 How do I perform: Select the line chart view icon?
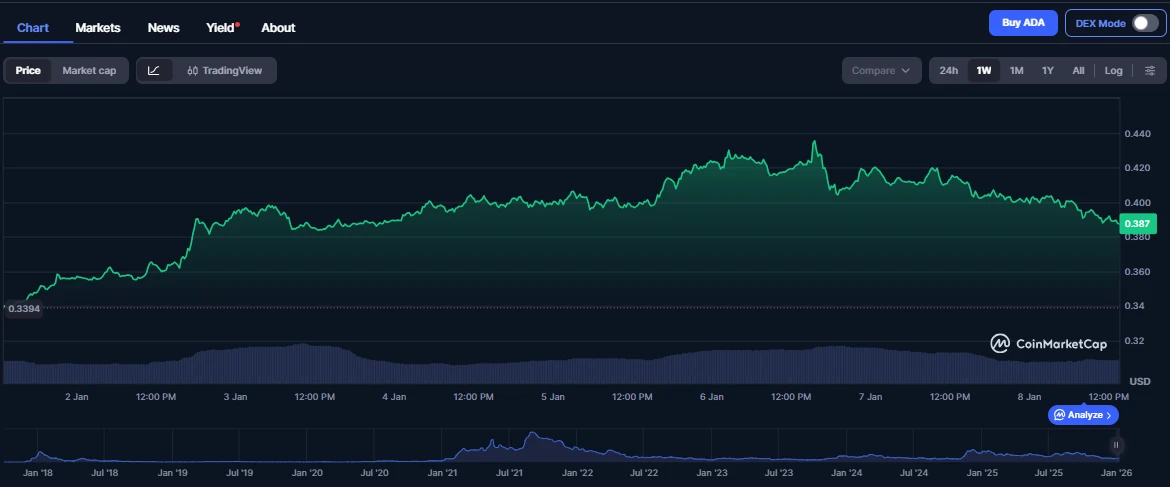tap(154, 70)
